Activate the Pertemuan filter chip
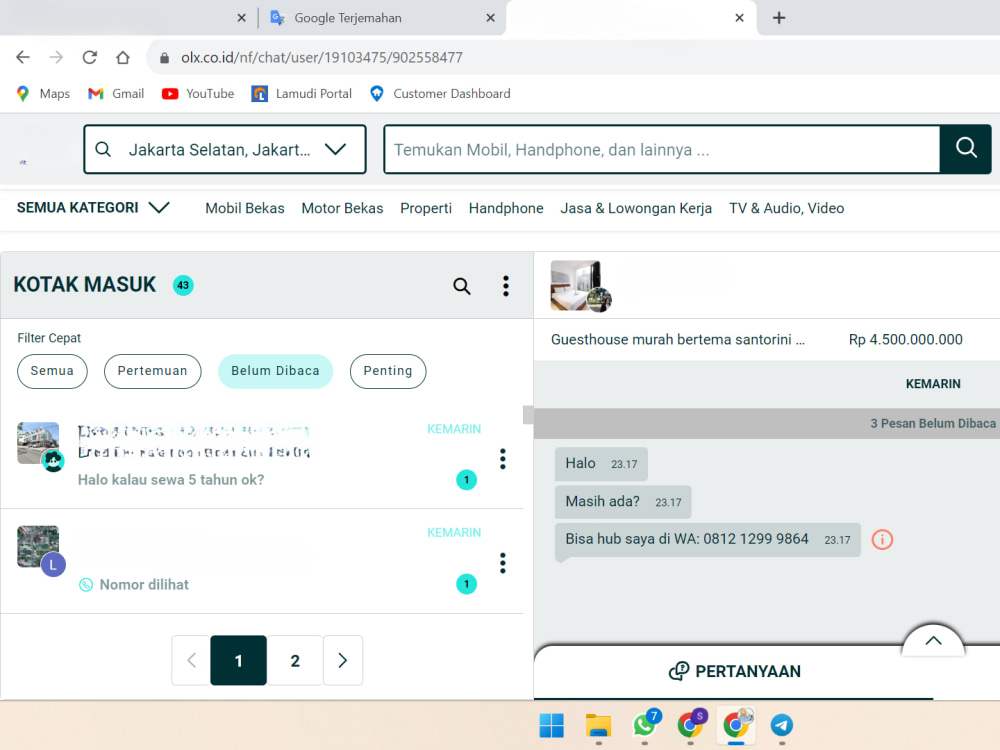The height and width of the screenshot is (750, 1000). click(152, 371)
